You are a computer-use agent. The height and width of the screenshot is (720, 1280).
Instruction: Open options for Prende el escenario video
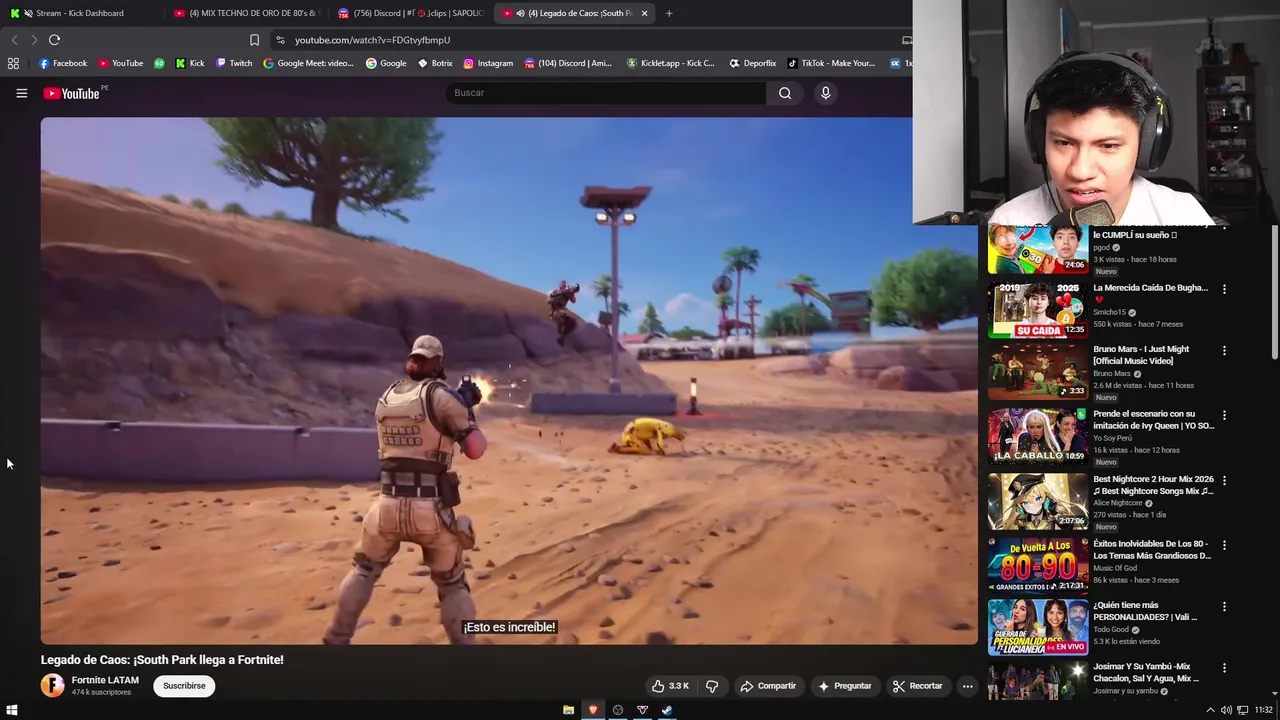[1224, 415]
